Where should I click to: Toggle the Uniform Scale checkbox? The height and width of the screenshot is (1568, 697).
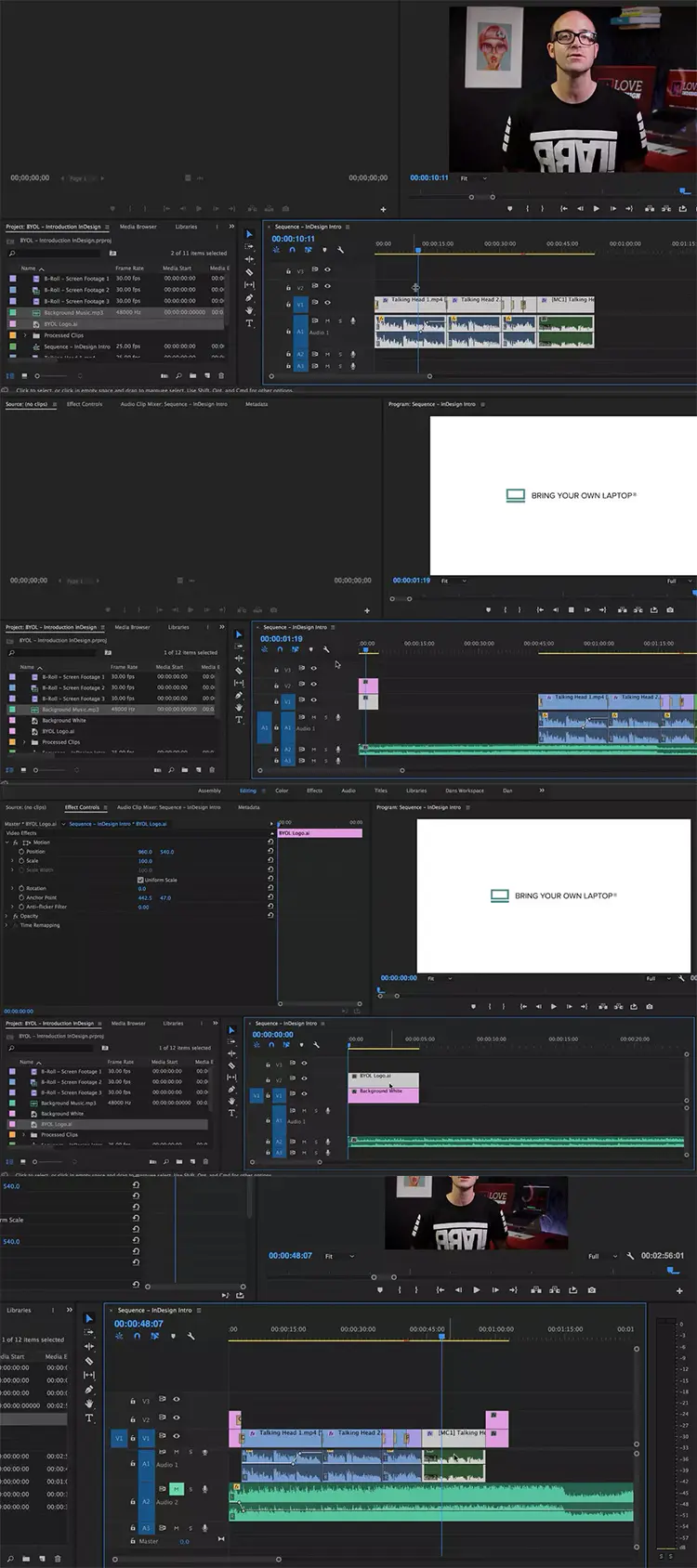point(140,880)
